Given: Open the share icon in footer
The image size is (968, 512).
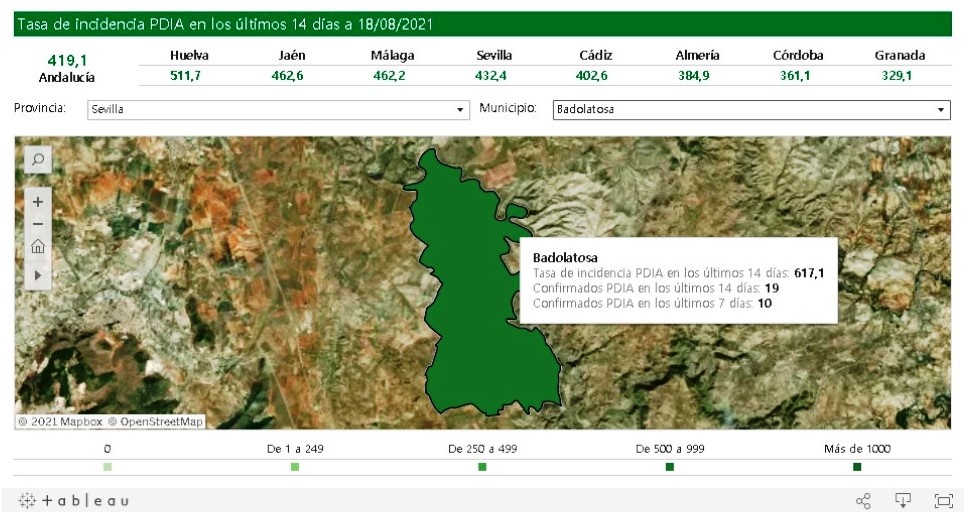Looking at the screenshot, I should coord(863,500).
